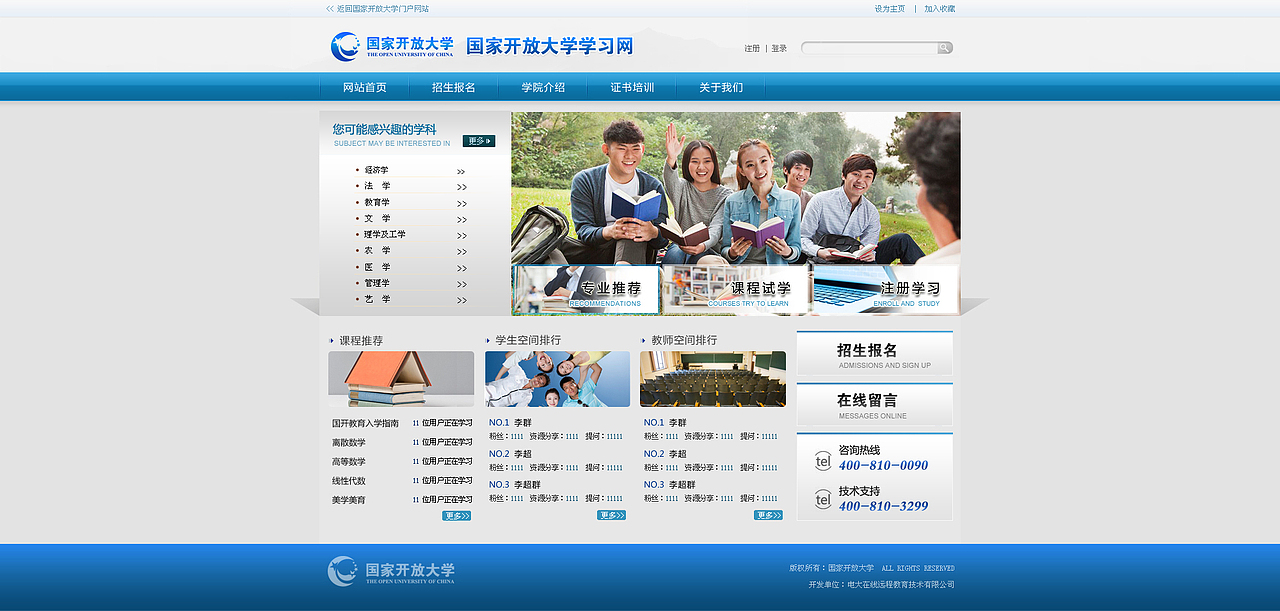Click 设为主页 at the top
The width and height of the screenshot is (1280, 611).
(x=890, y=8)
